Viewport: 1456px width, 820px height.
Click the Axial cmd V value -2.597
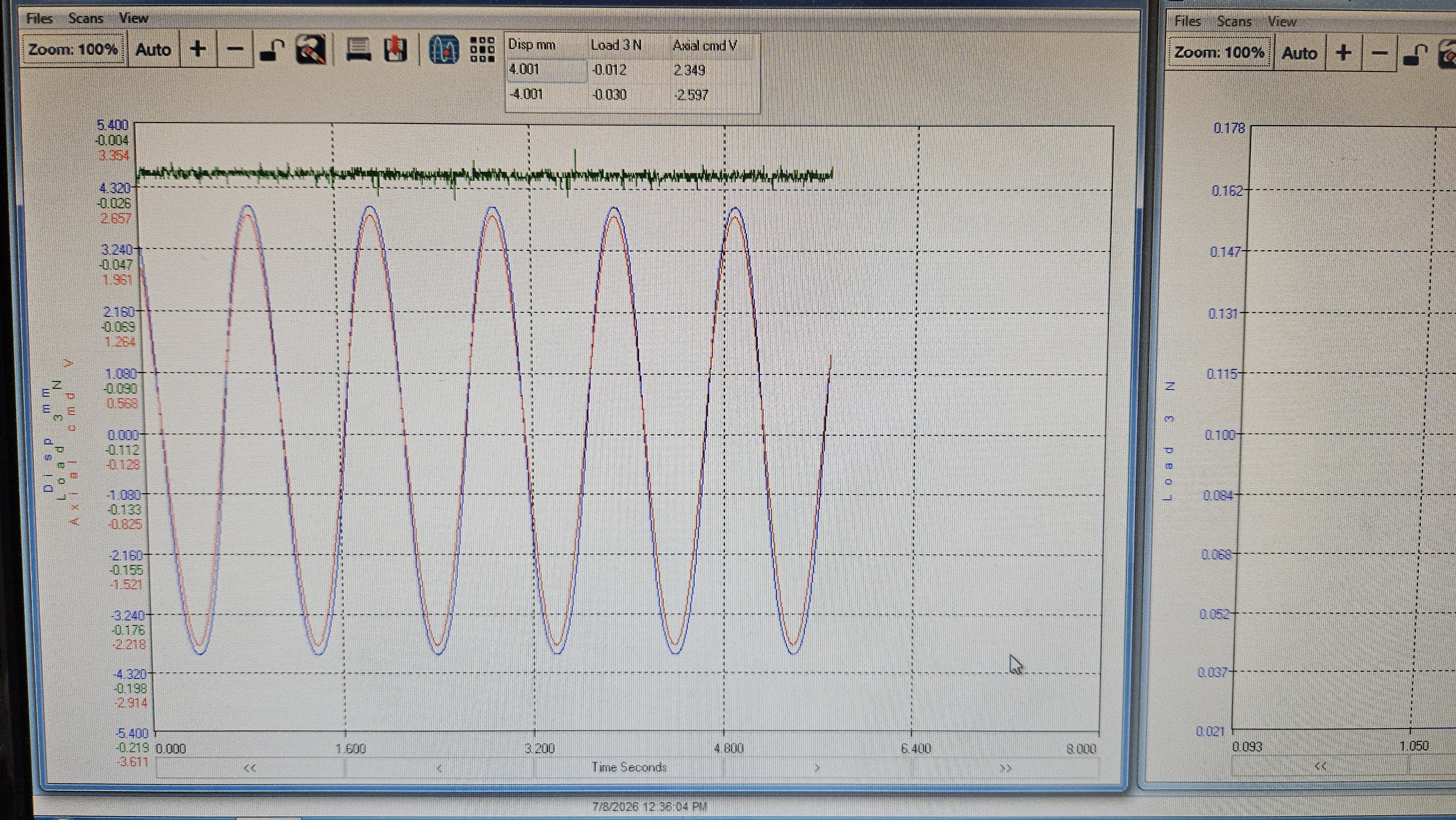pyautogui.click(x=691, y=95)
